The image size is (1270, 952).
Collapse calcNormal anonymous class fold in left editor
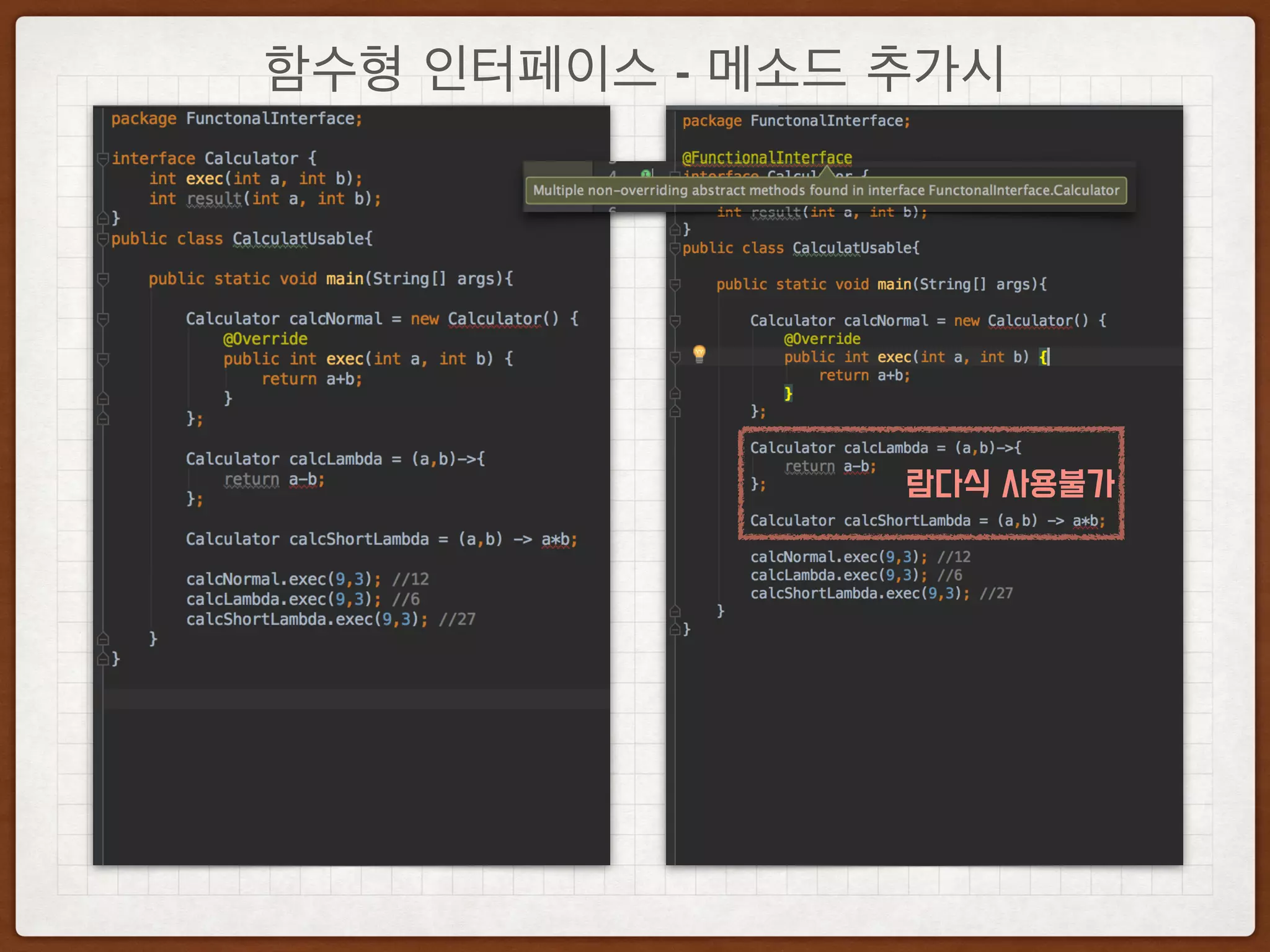click(103, 319)
